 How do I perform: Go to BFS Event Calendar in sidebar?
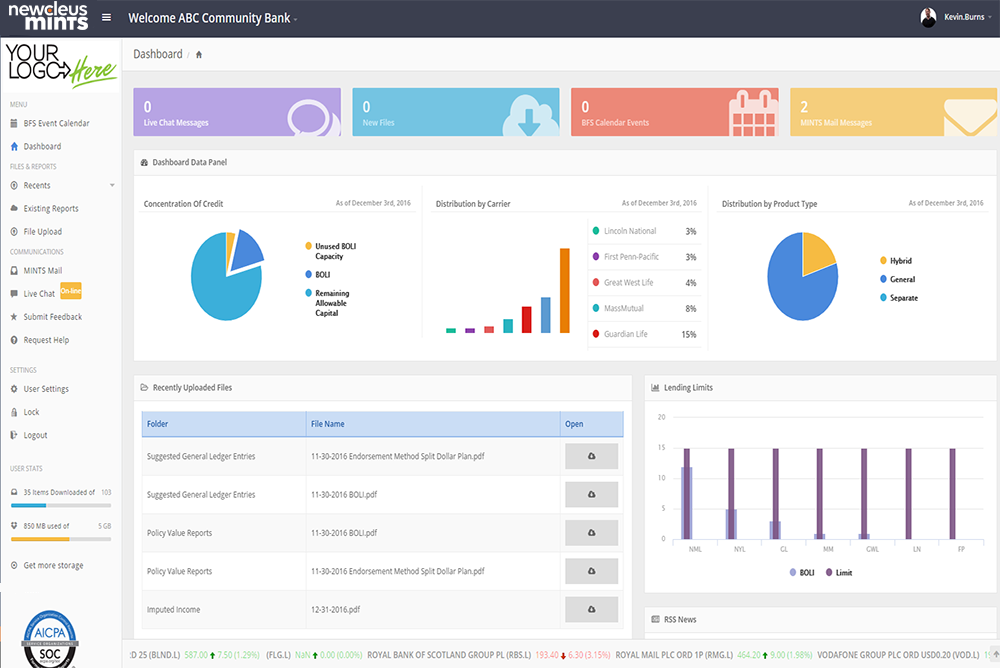56,123
